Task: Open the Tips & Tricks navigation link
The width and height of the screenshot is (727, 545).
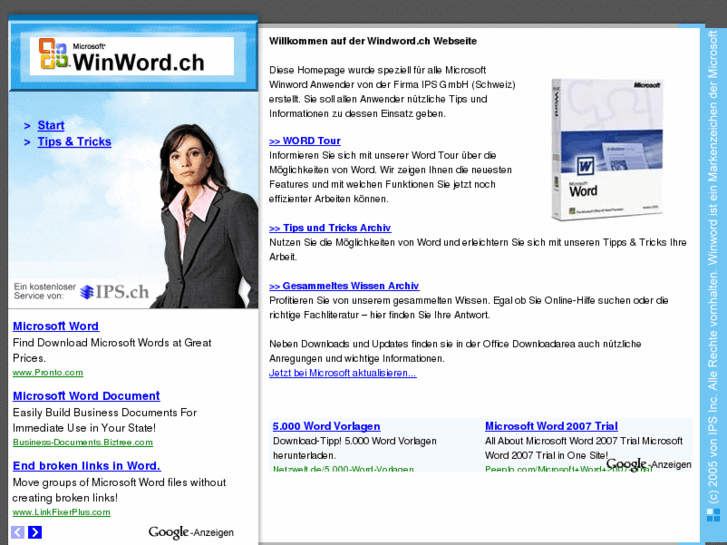Action: pos(74,141)
